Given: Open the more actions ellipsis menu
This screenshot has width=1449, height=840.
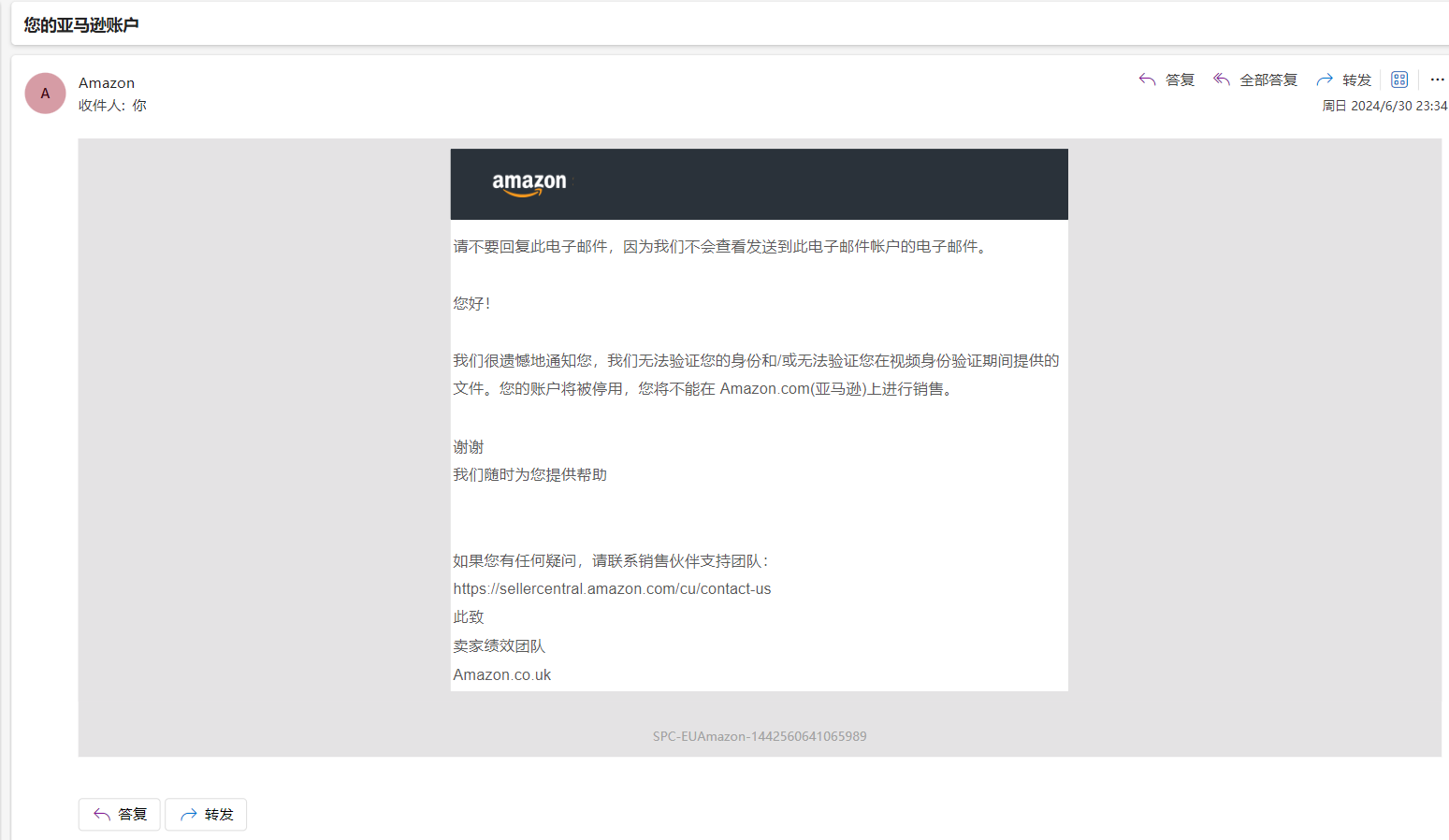Looking at the screenshot, I should [1438, 80].
